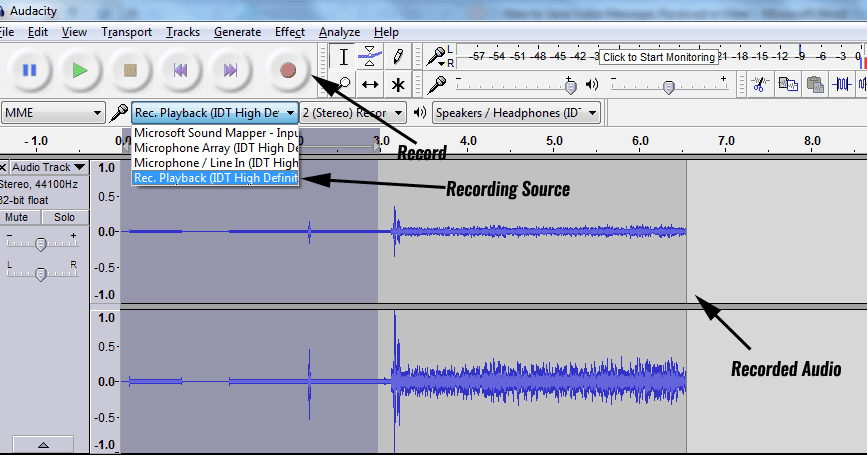This screenshot has height=455, width=867.
Task: Open the Speakers / Headphones playback device dropdown
Action: (516, 113)
